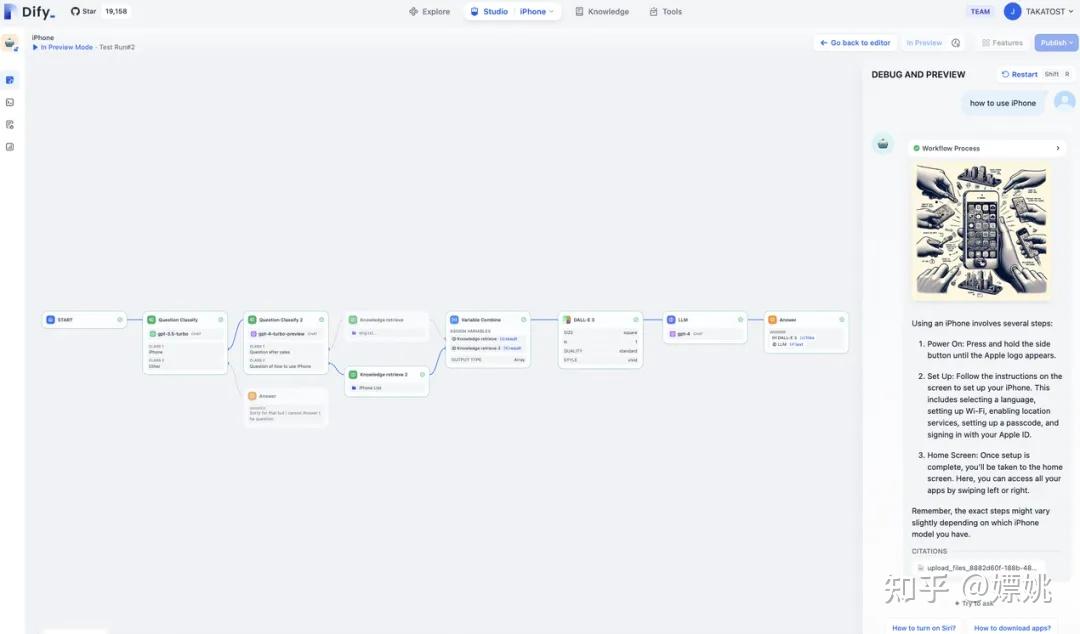Restart the debug conversation

1018,73
